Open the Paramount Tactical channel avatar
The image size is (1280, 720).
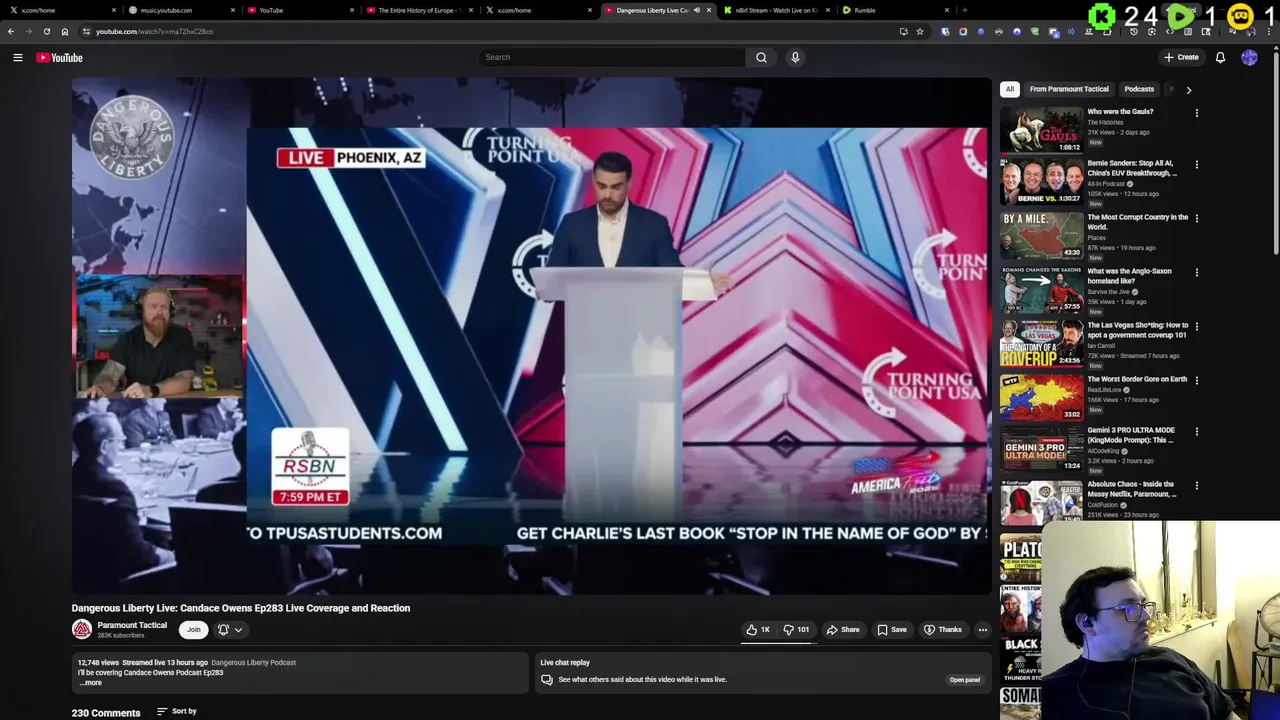(x=82, y=629)
